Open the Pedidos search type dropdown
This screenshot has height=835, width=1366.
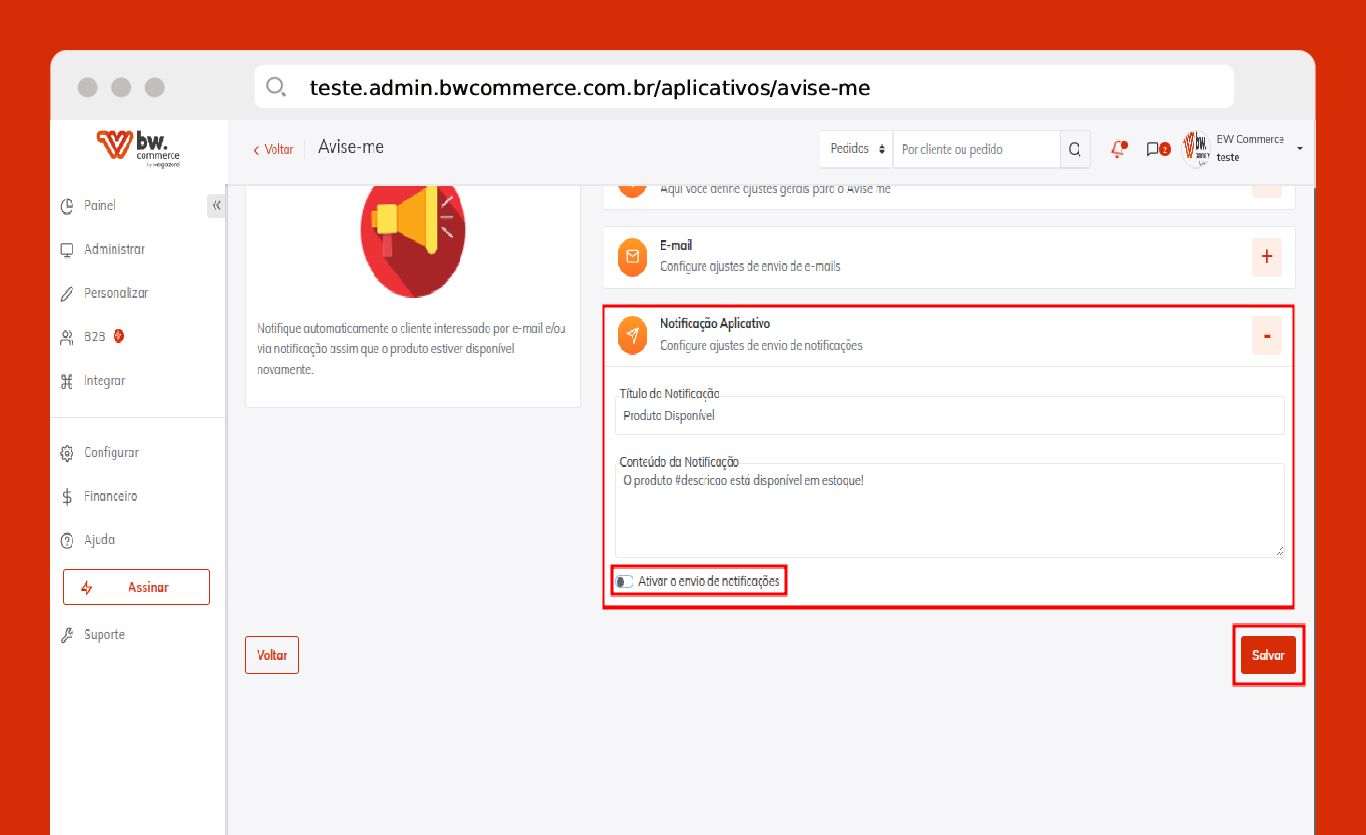(857, 149)
